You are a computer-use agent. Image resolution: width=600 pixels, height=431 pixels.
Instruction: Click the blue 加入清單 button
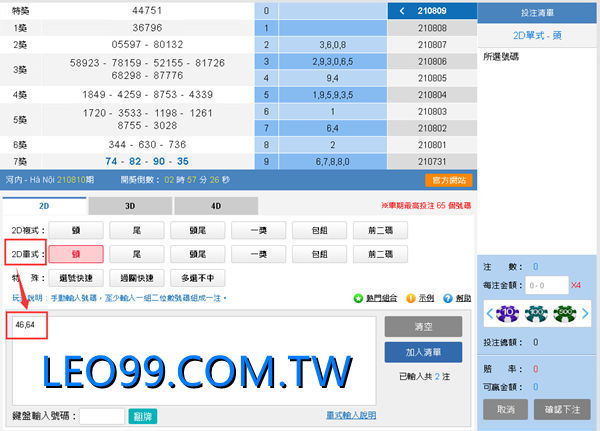pyautogui.click(x=423, y=352)
